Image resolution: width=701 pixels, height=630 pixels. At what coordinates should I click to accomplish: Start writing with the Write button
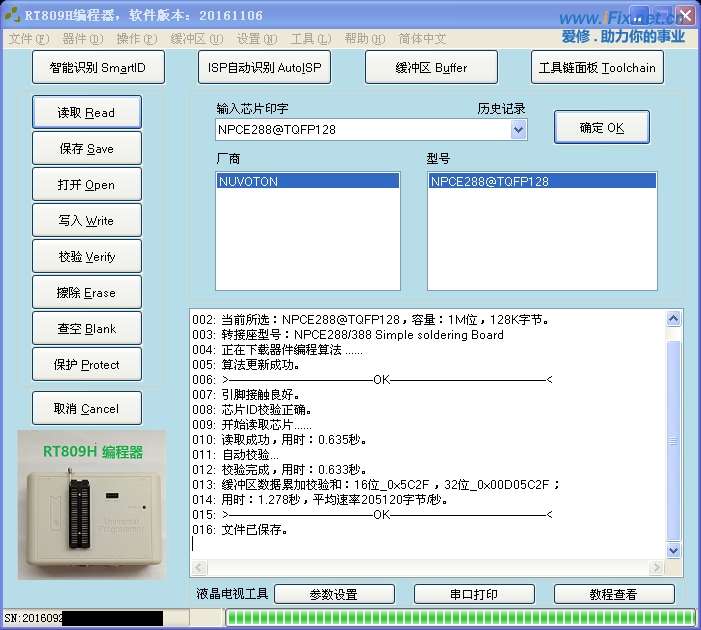tap(86, 220)
